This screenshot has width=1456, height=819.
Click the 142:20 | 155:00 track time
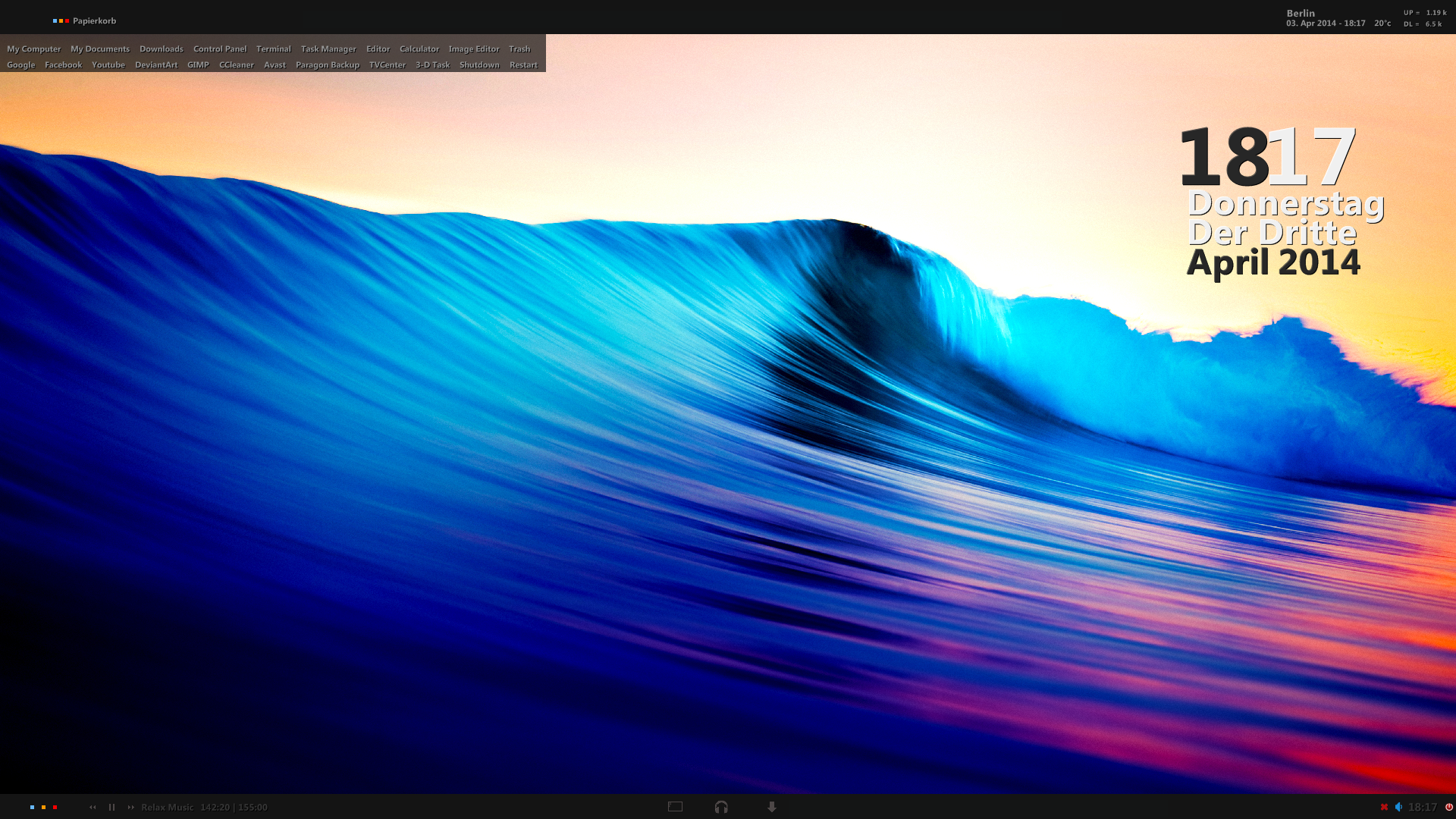234,807
